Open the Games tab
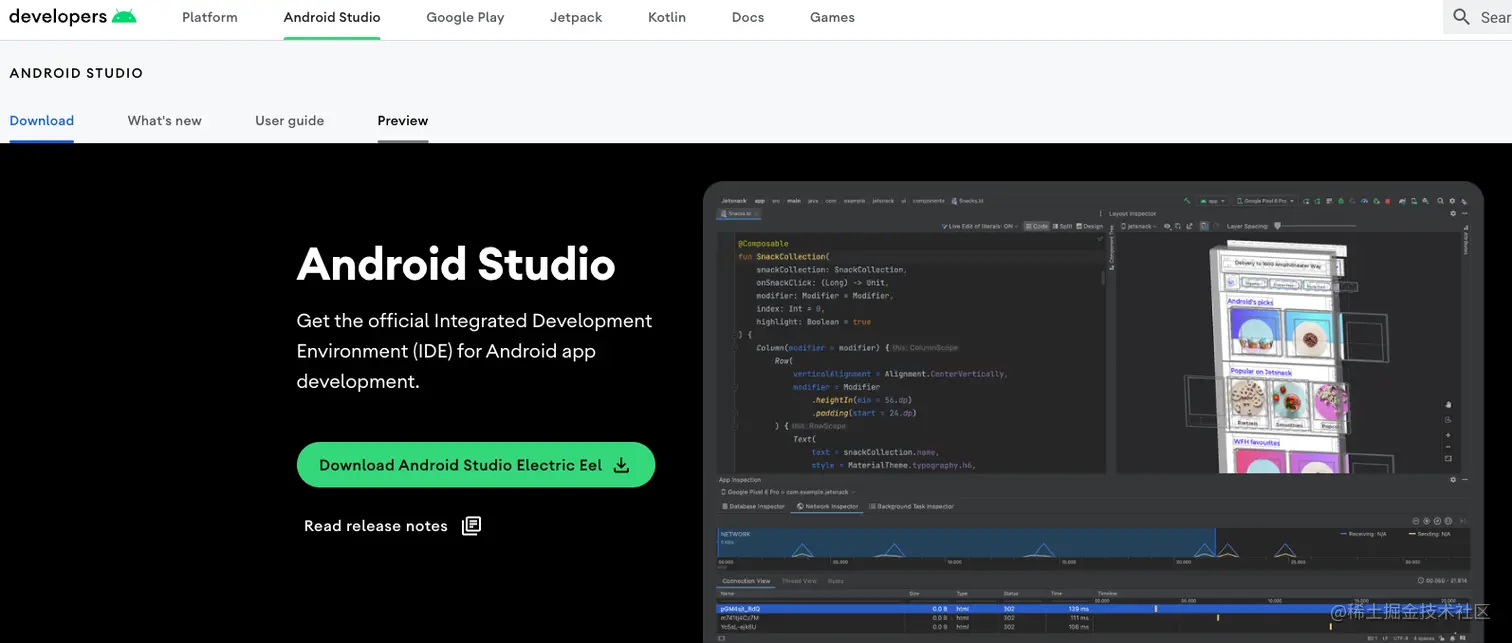The image size is (1512, 643). tap(832, 17)
